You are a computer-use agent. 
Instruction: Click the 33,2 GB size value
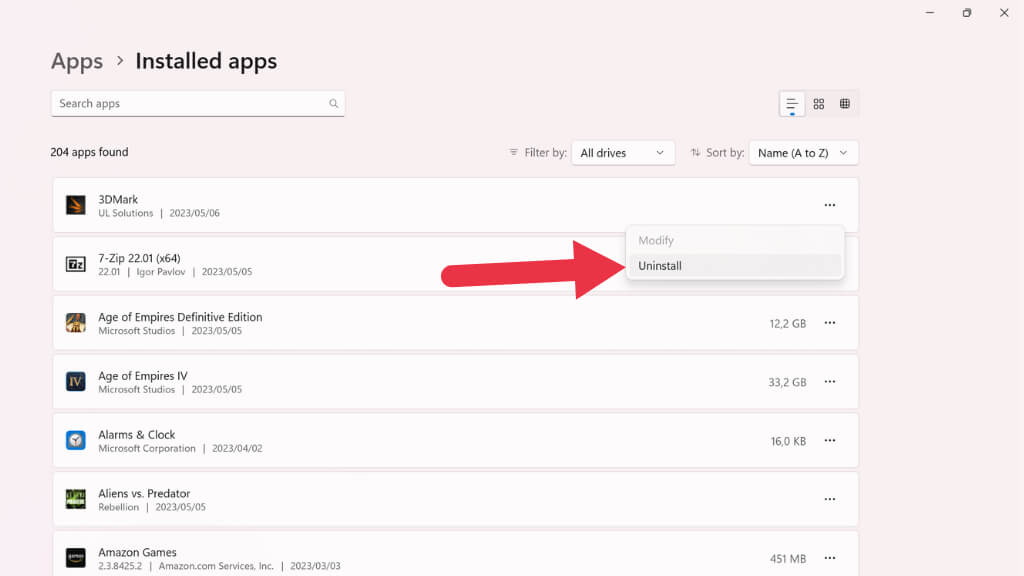pos(787,382)
